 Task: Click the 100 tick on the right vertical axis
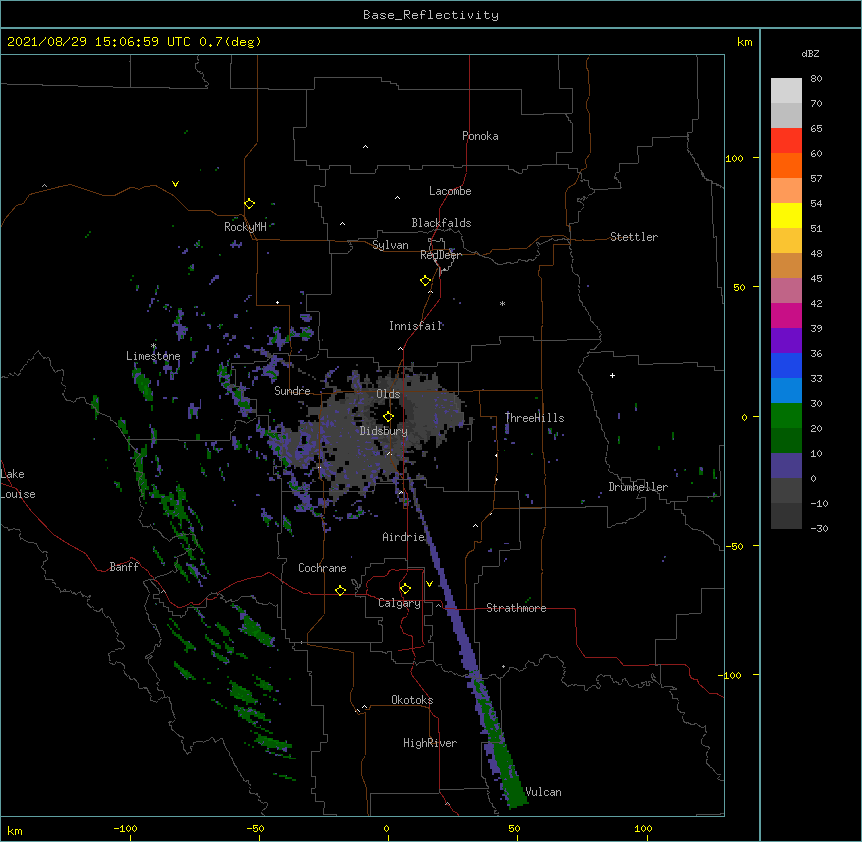coord(734,158)
